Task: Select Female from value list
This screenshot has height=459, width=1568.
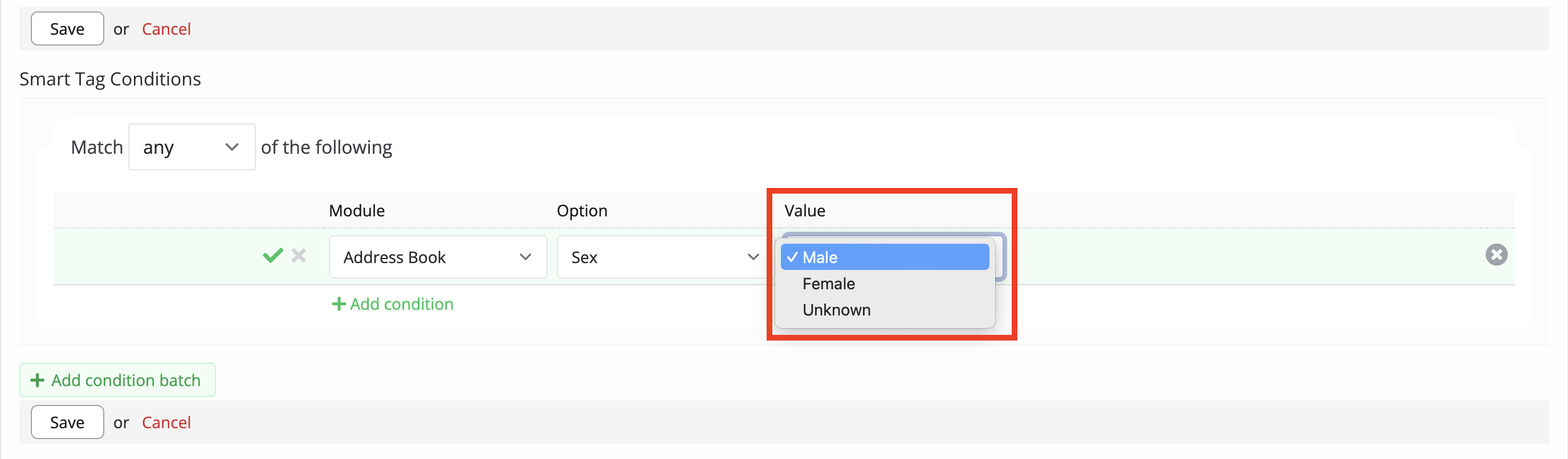Action: pyautogui.click(x=885, y=284)
